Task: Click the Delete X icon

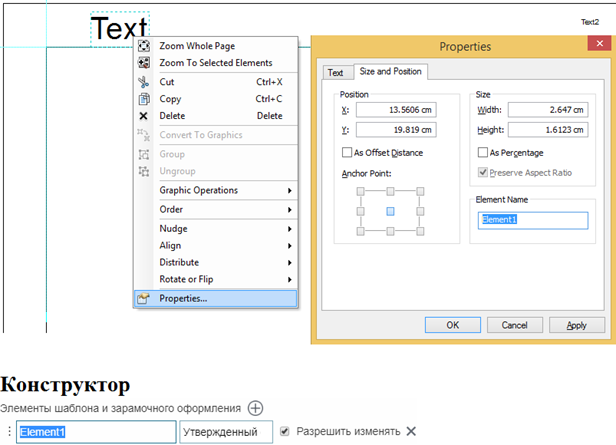Action: [144, 116]
